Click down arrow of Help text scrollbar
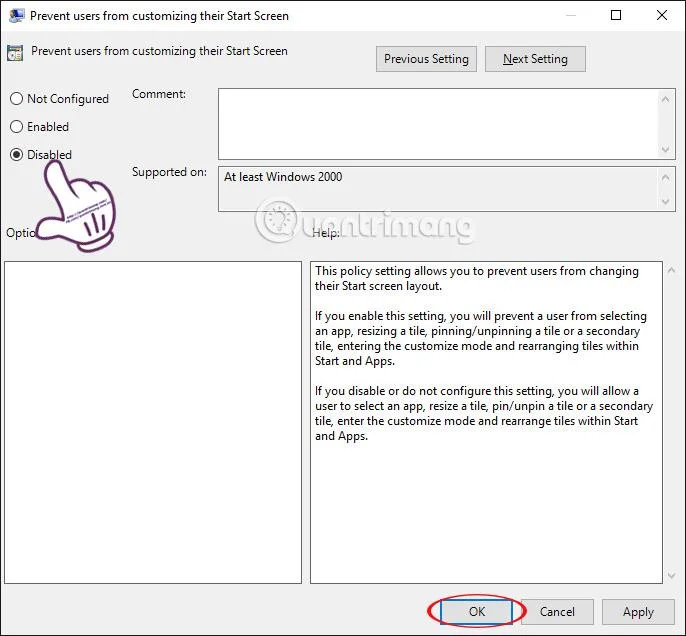686x636 pixels. click(x=672, y=576)
